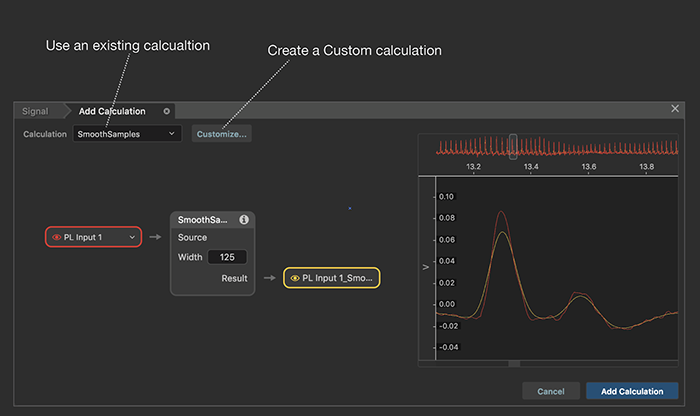Click the chart horizontal scrollbar thumb
Viewport: 700px width, 416px height.
(514, 364)
